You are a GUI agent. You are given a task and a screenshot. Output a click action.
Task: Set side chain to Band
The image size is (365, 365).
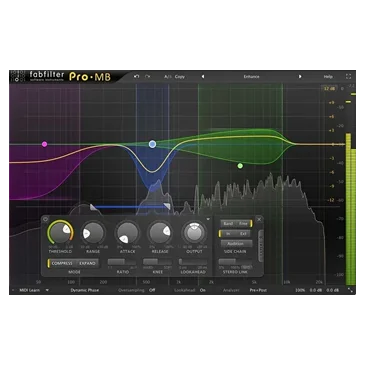click(228, 224)
